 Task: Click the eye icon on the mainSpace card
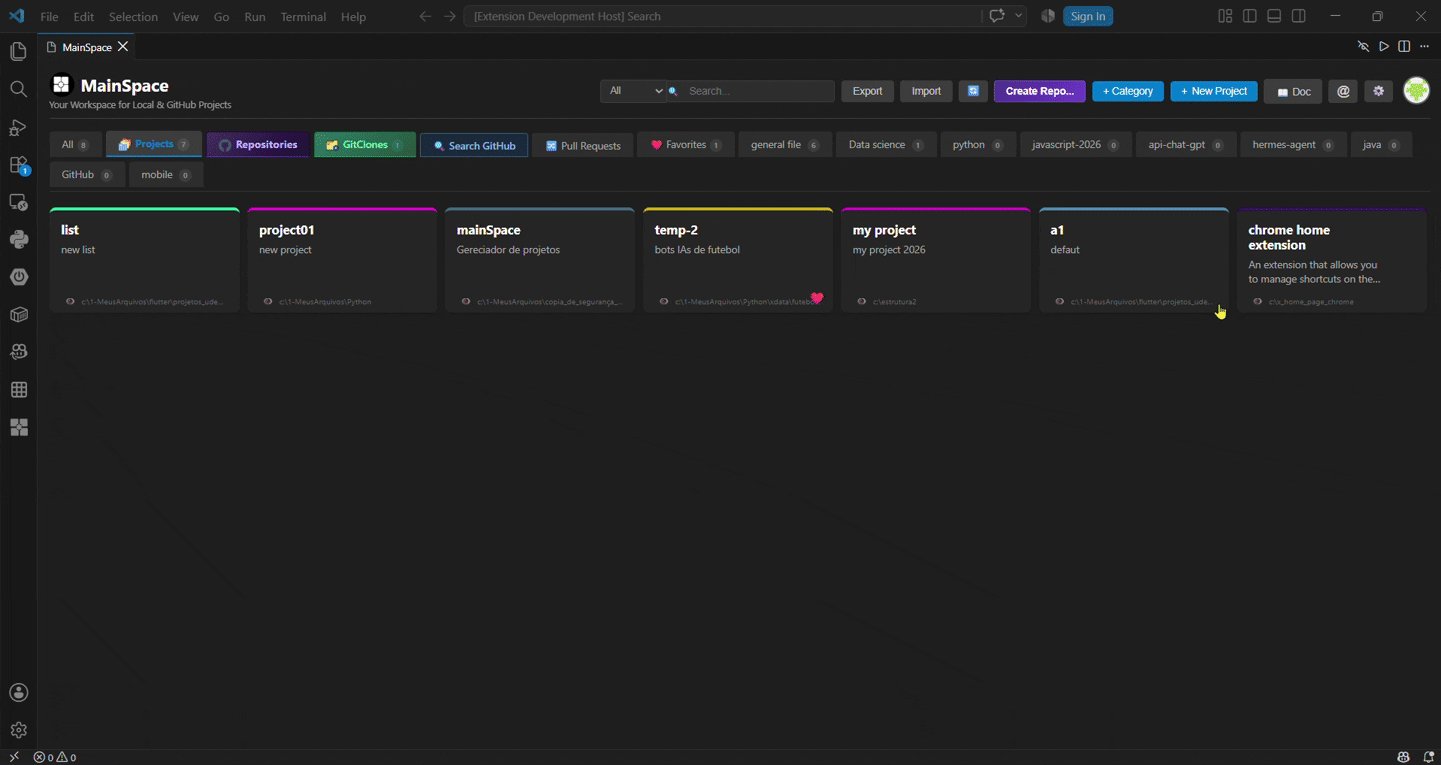(466, 301)
